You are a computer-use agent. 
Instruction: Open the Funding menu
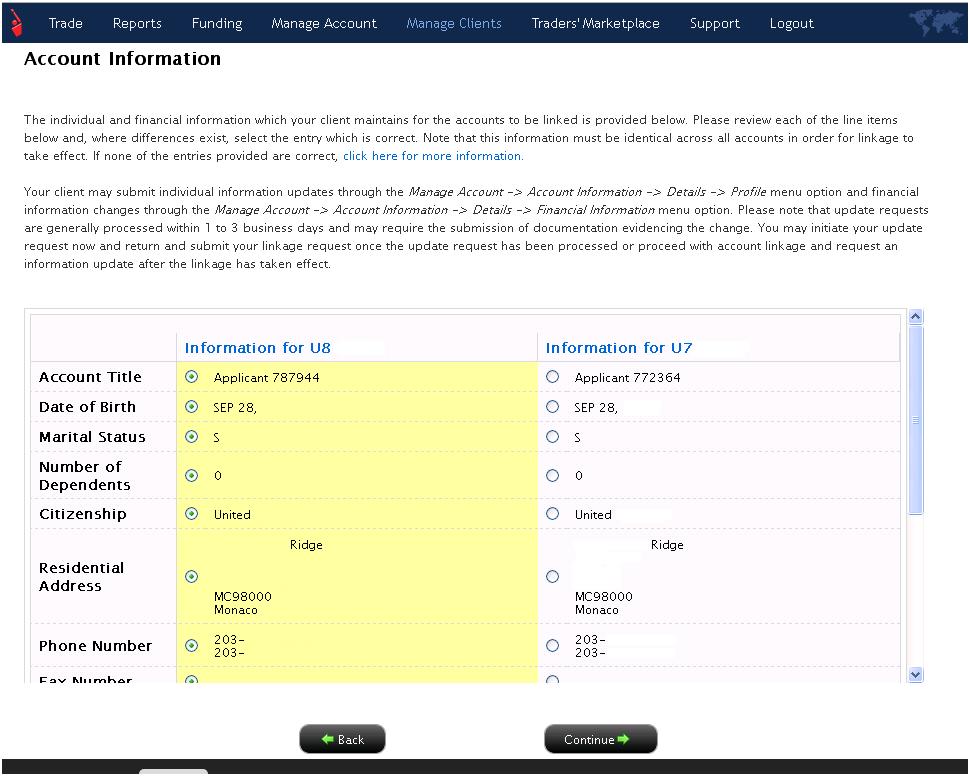(x=217, y=24)
